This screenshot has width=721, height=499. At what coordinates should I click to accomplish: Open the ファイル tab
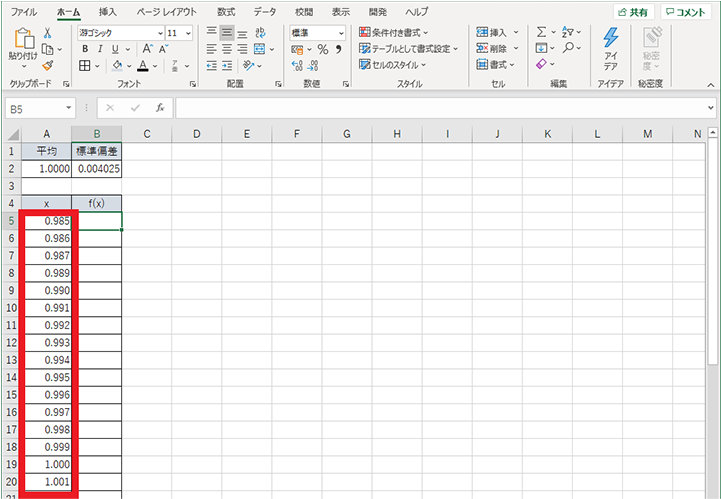pos(24,12)
